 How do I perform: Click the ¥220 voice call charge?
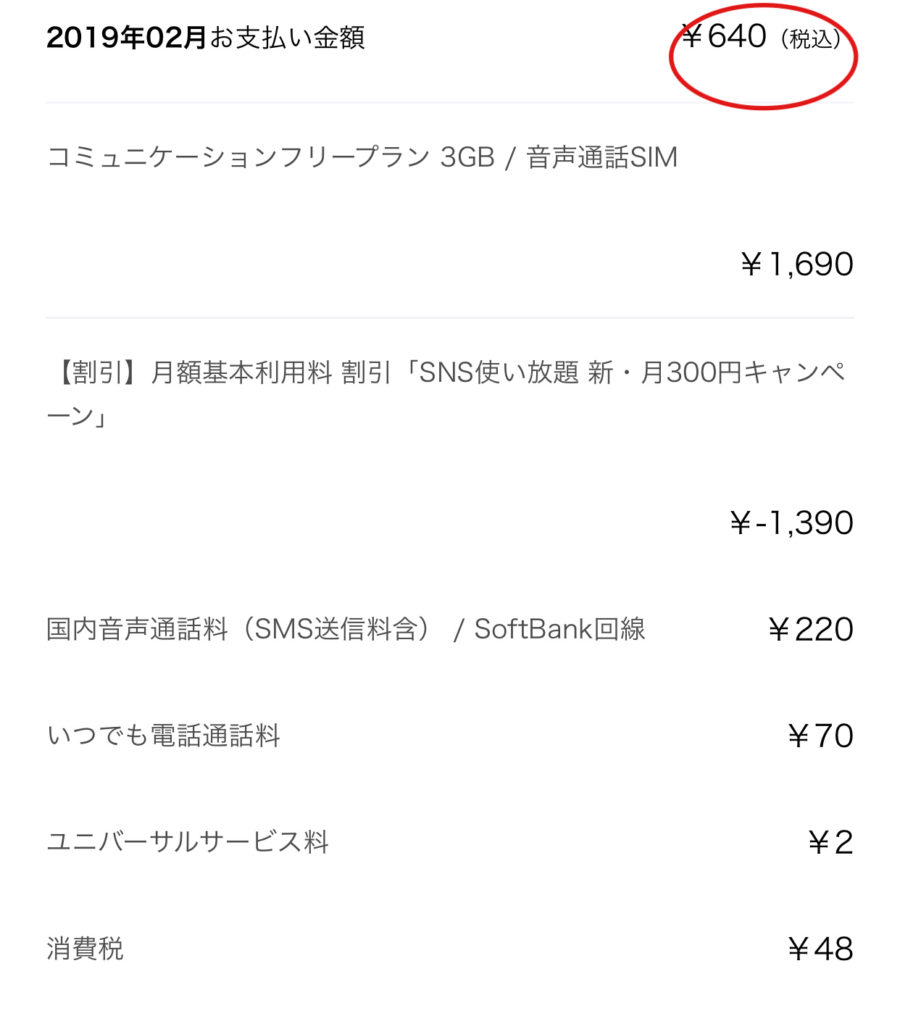pos(811,629)
